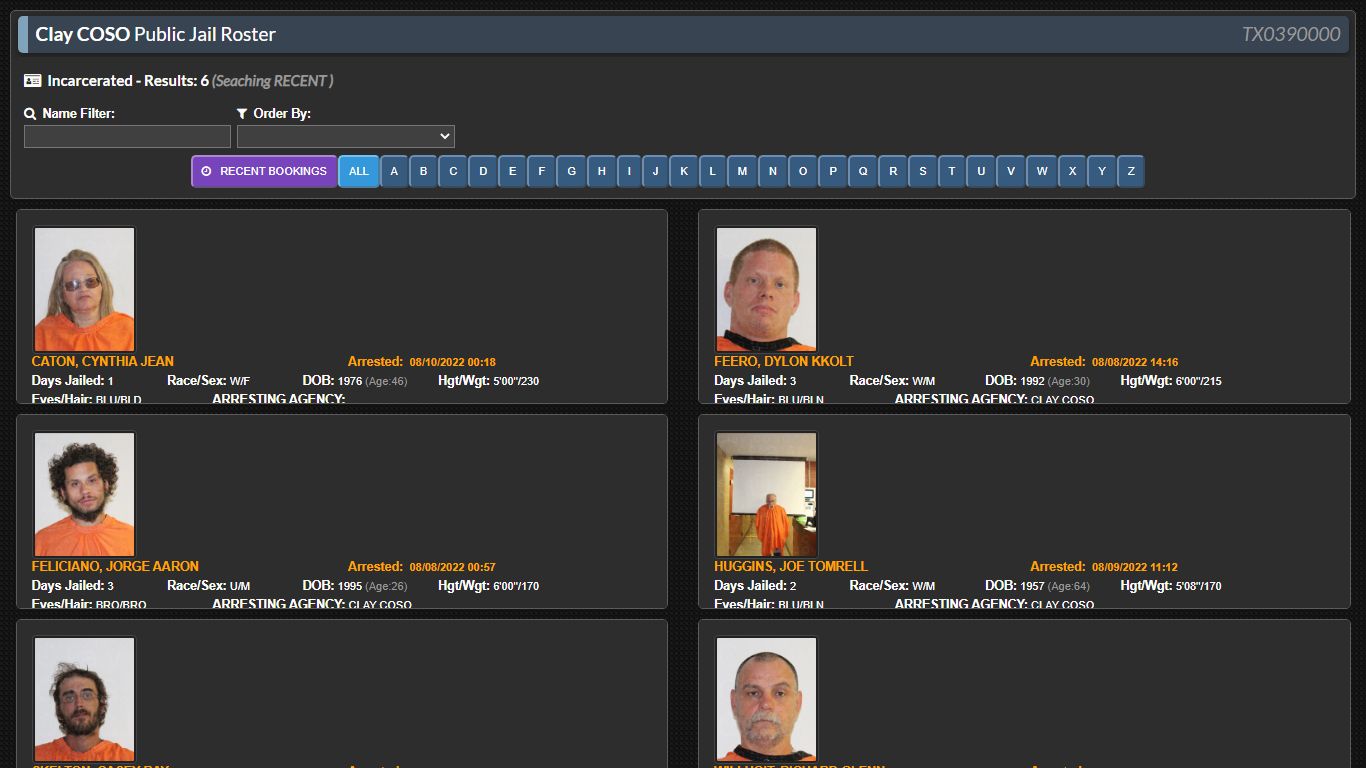Click the ID card icon beside Incarcerated

(32, 81)
